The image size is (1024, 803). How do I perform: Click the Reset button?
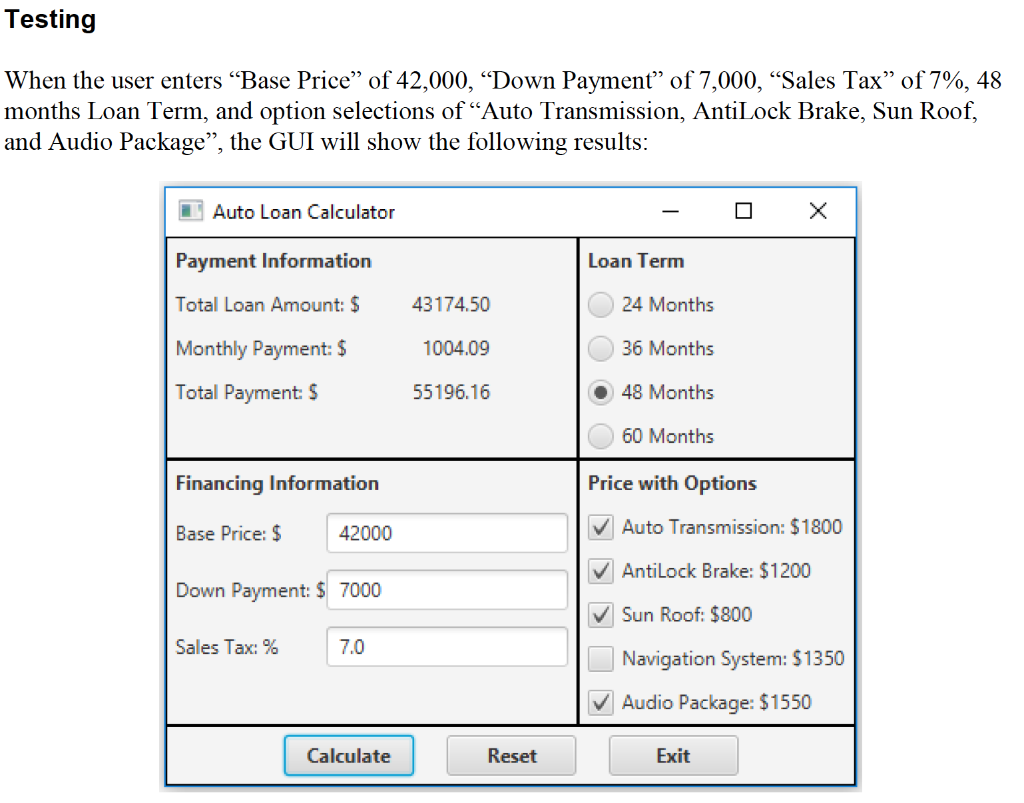point(510,755)
